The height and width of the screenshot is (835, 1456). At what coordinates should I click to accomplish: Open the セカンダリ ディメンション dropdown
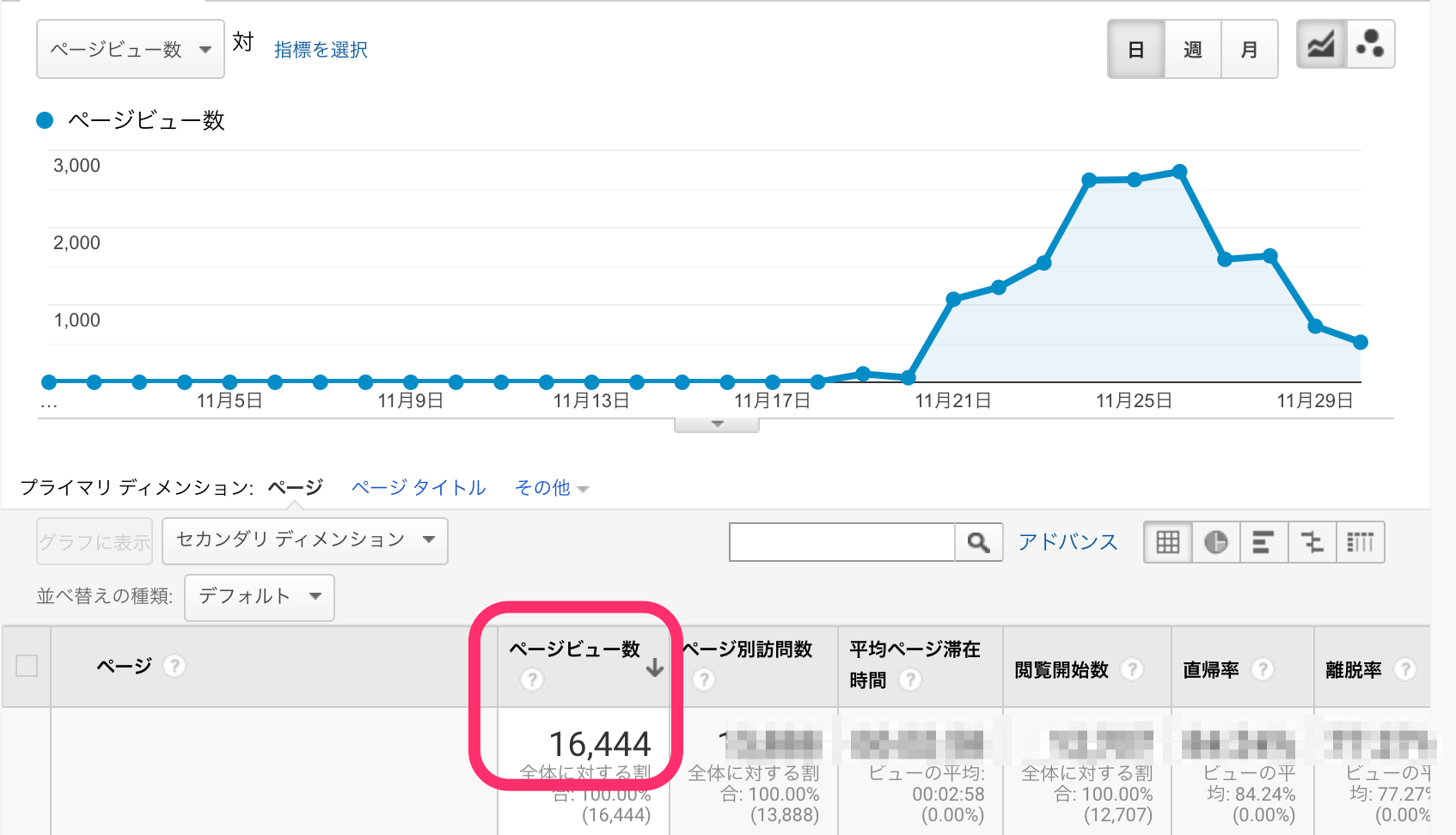pyautogui.click(x=304, y=541)
